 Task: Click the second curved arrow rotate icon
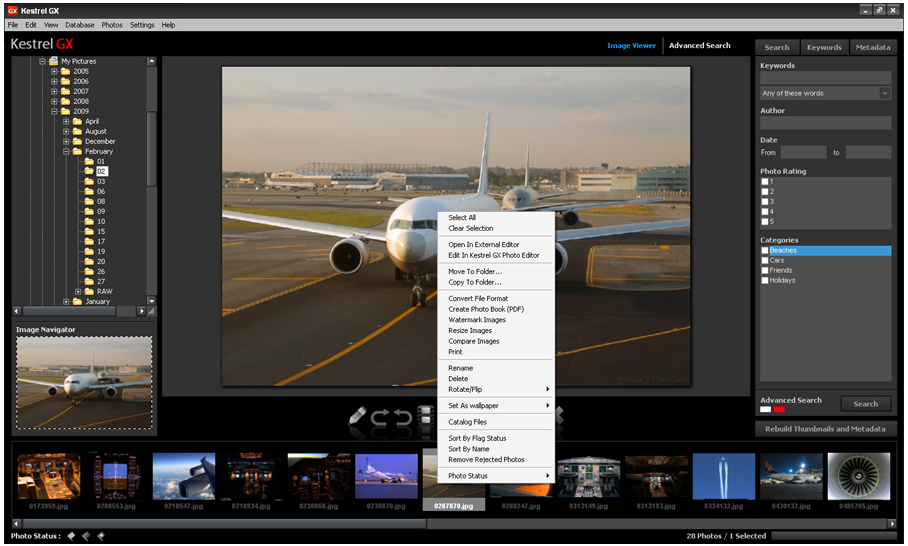(402, 417)
